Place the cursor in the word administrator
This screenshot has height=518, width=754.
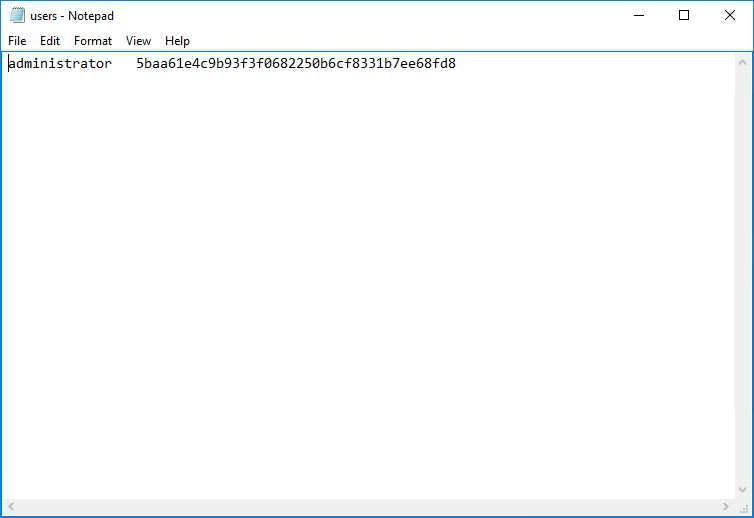point(60,64)
